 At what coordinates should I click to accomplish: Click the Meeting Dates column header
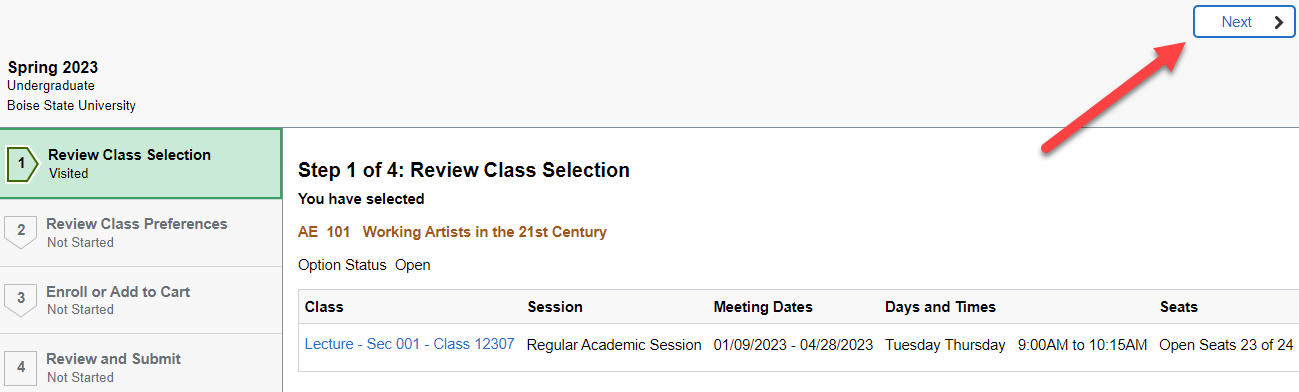pyautogui.click(x=763, y=307)
